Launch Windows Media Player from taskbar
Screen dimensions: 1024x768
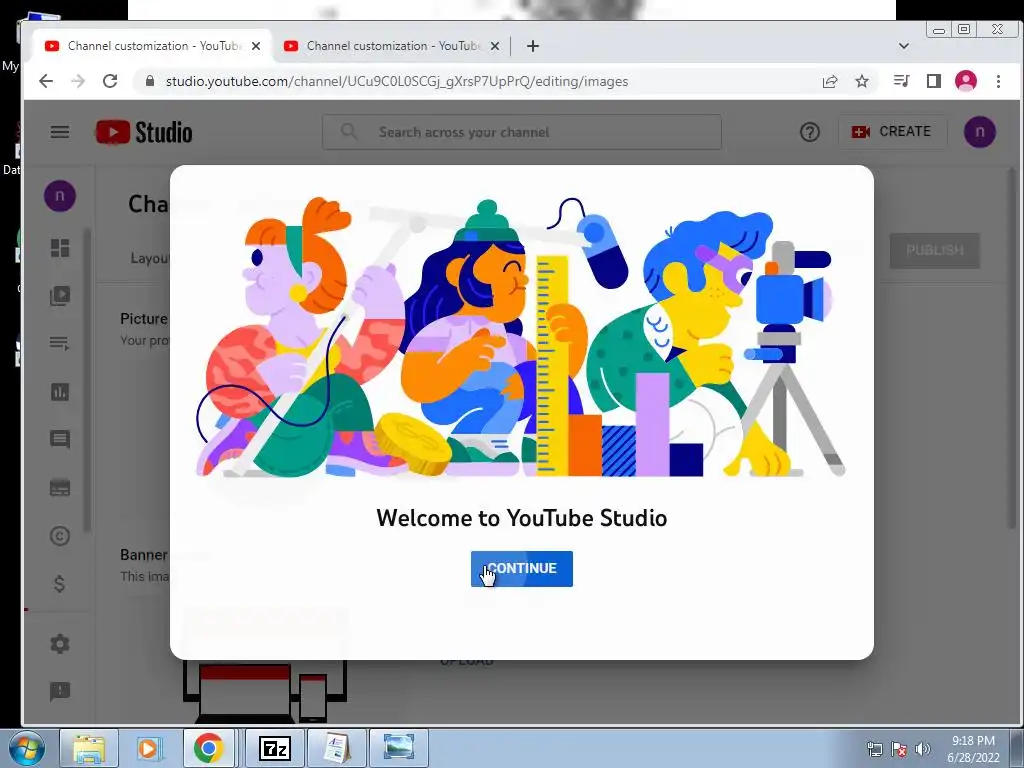pos(148,748)
